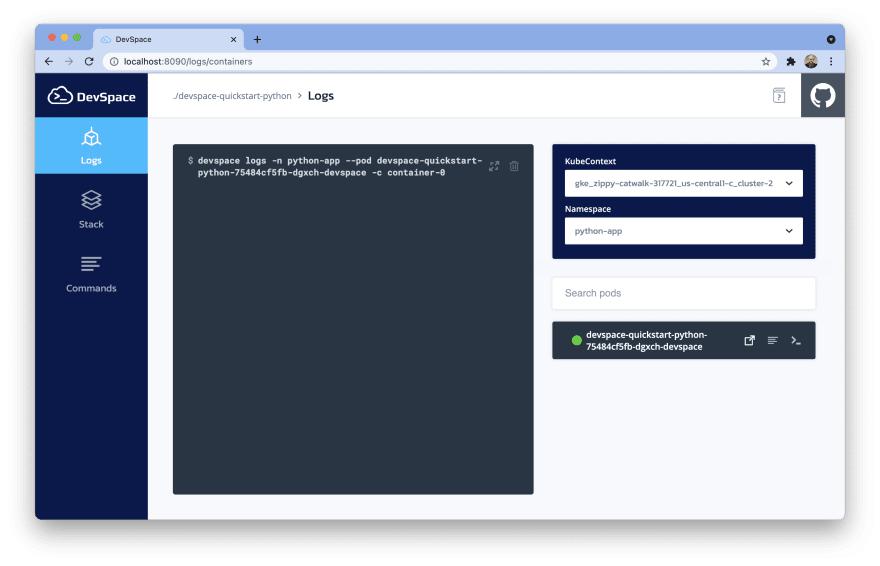
Task: Expand the KubeContext dropdown
Action: (684, 183)
